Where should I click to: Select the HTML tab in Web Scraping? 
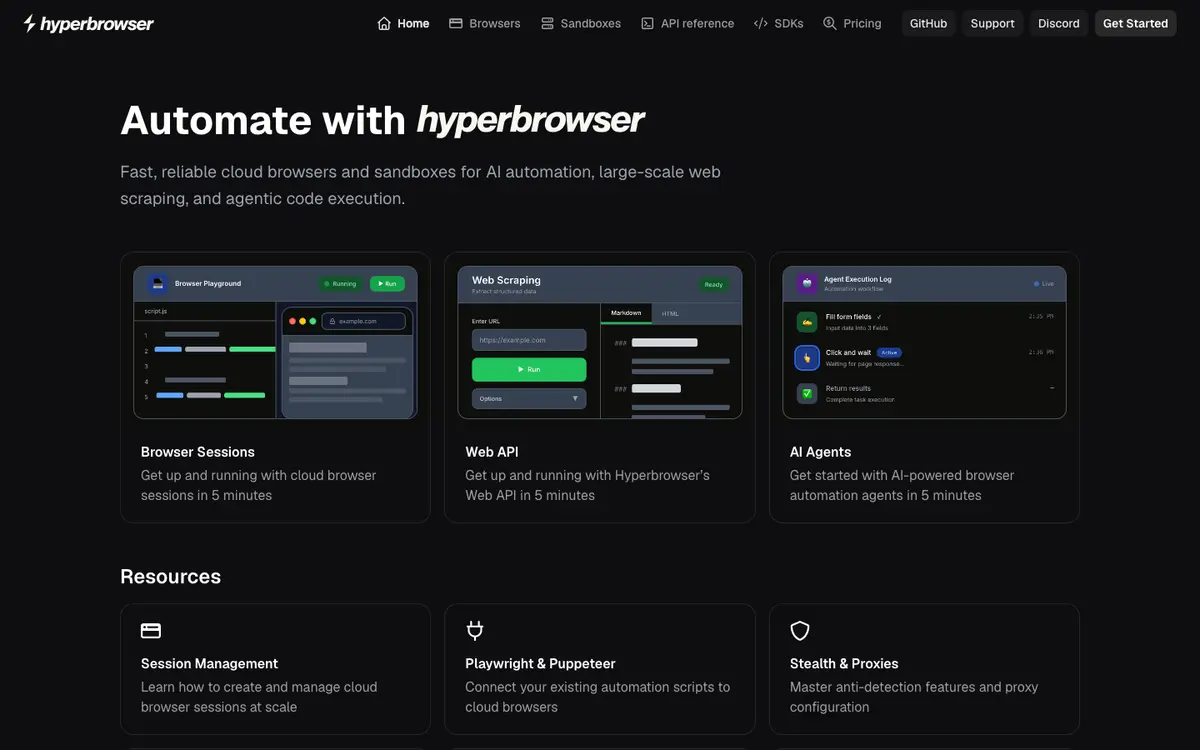pos(670,313)
